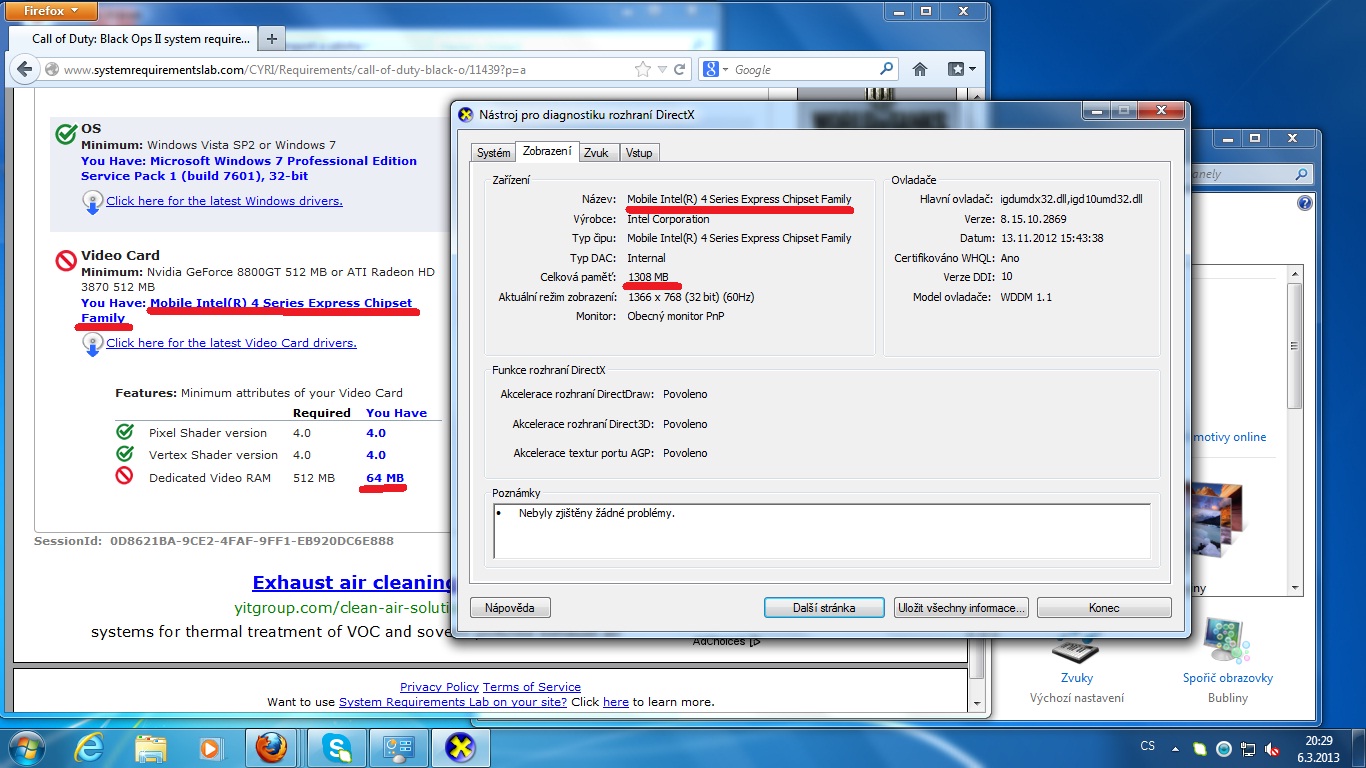Click the Windows drivers download icon

tap(92, 202)
